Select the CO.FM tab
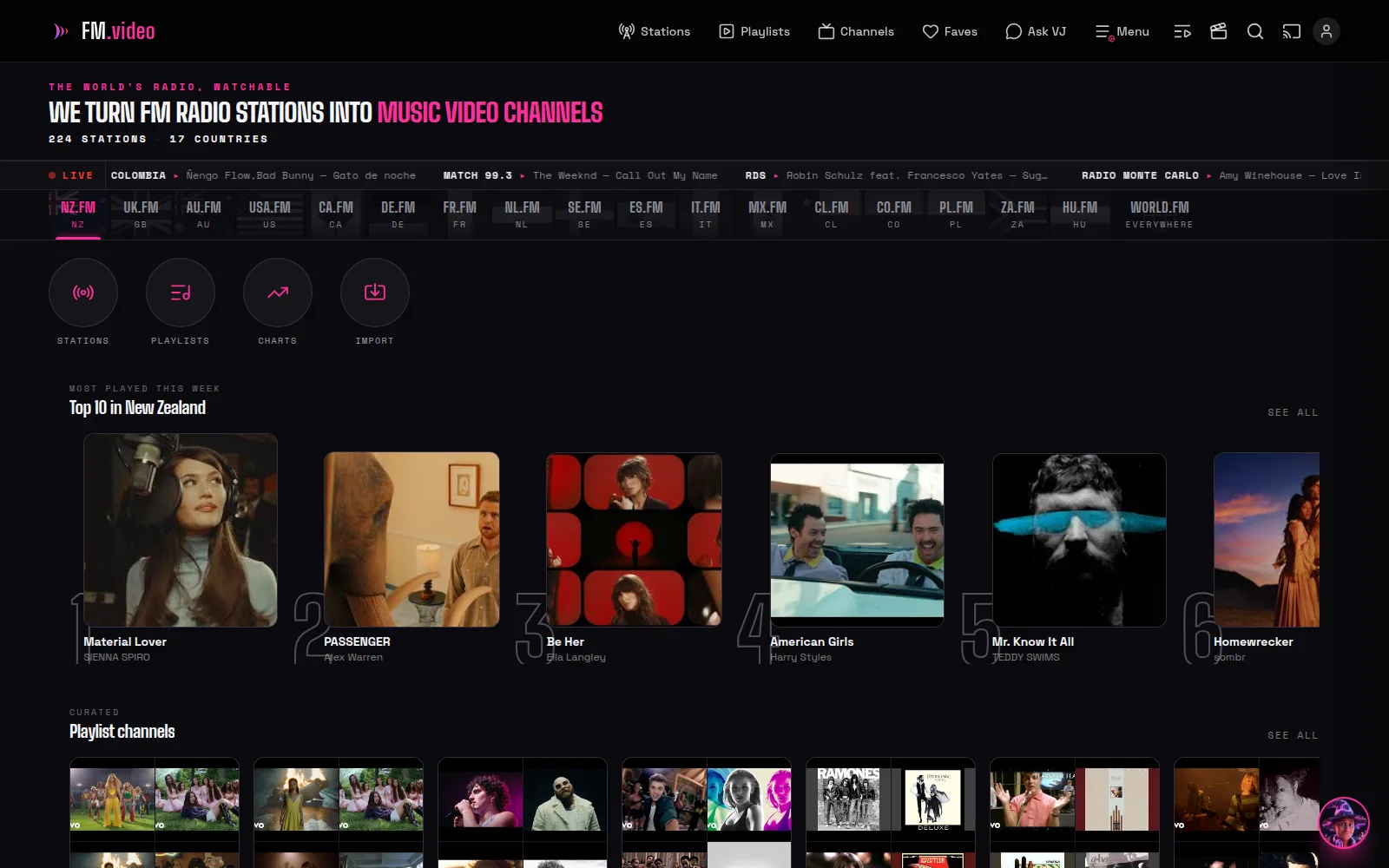1389x868 pixels. (894, 214)
